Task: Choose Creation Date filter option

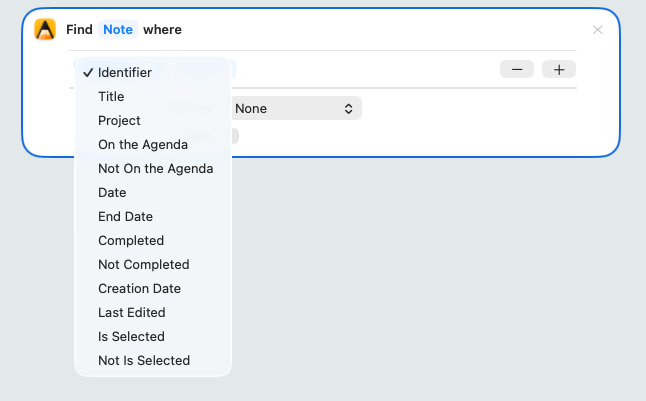Action: (139, 288)
